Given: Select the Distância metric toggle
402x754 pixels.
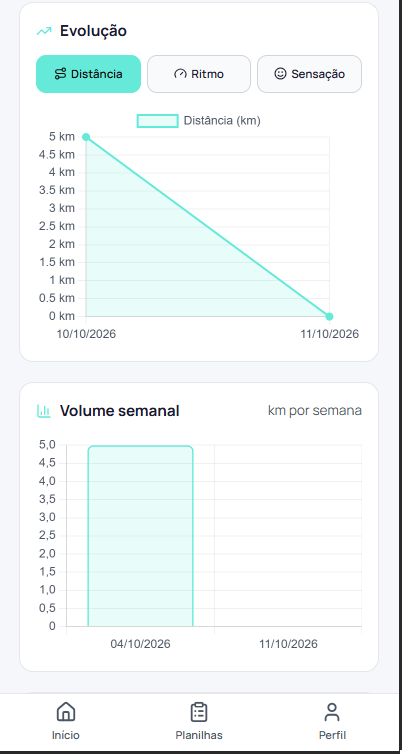Looking at the screenshot, I should point(88,74).
